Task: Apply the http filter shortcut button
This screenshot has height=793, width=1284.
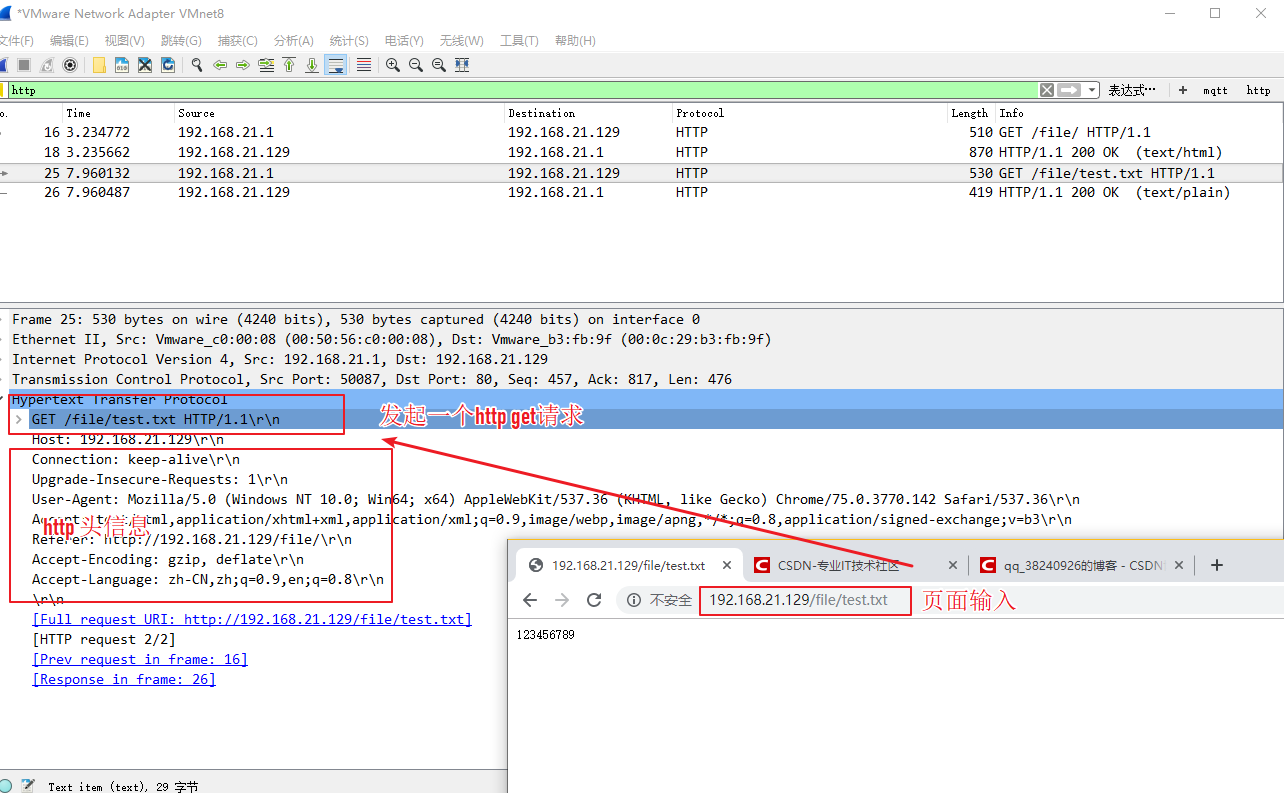Action: 1258,90
